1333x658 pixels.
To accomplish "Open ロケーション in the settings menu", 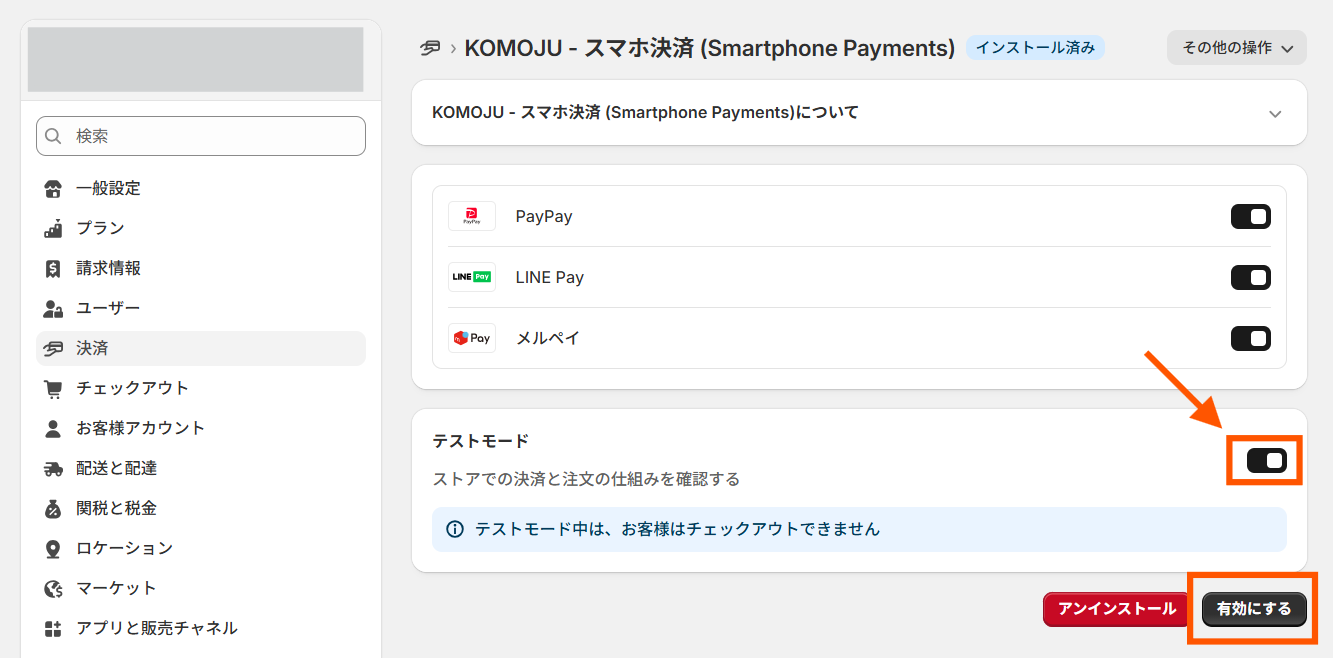I will click(201, 549).
